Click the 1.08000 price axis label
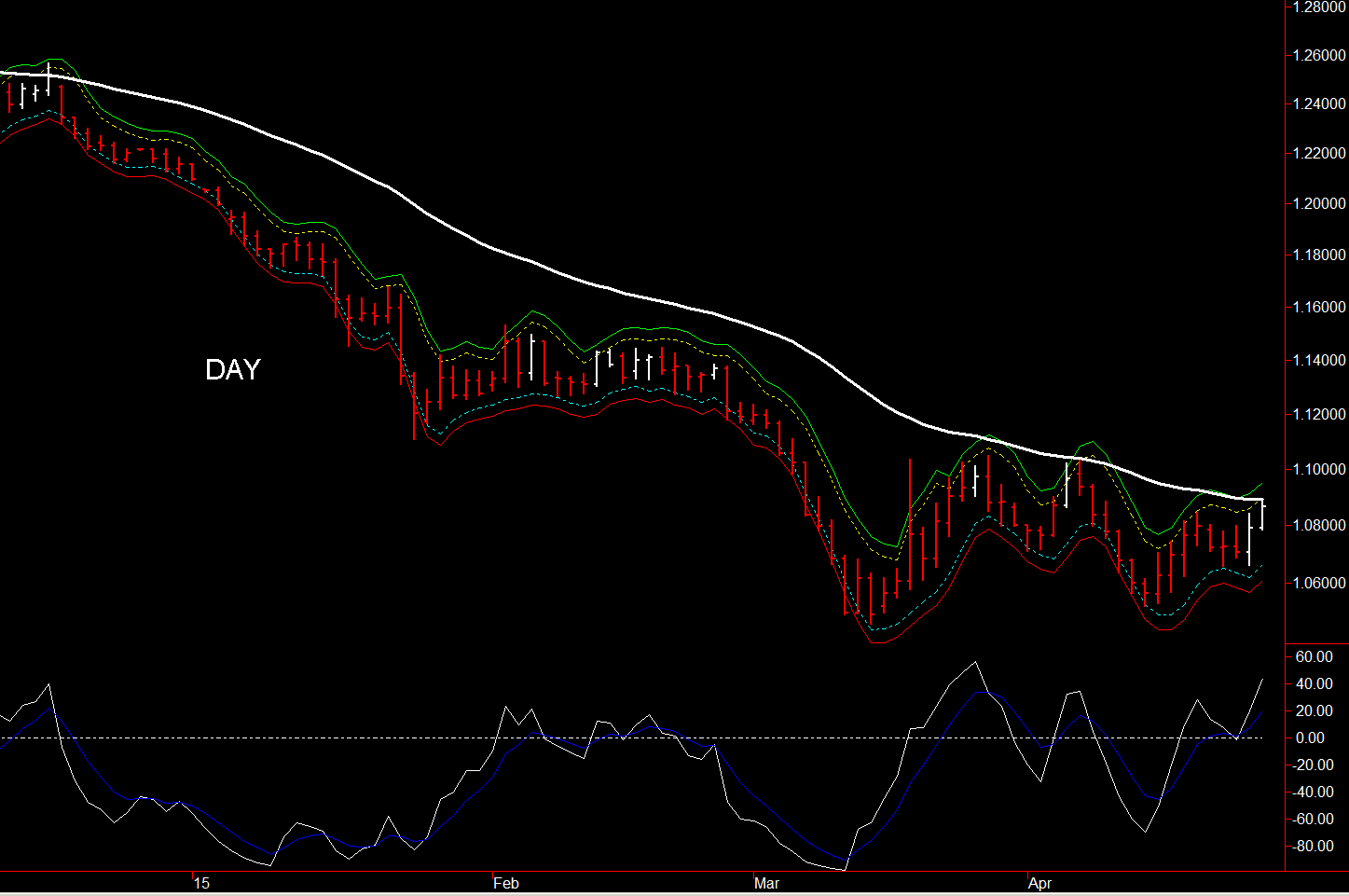The image size is (1349, 896). 1317,526
